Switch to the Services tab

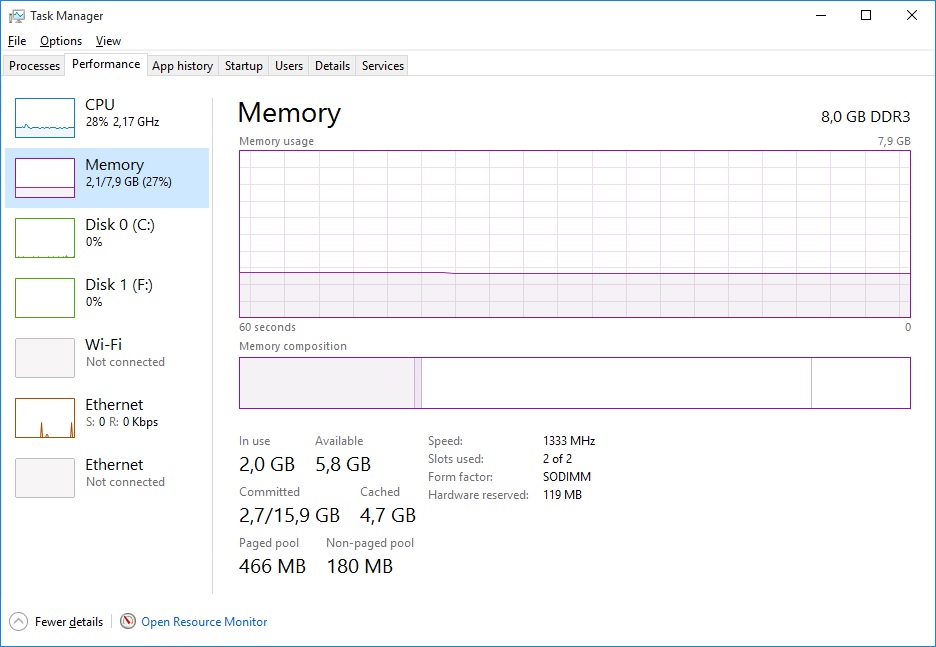(x=383, y=66)
